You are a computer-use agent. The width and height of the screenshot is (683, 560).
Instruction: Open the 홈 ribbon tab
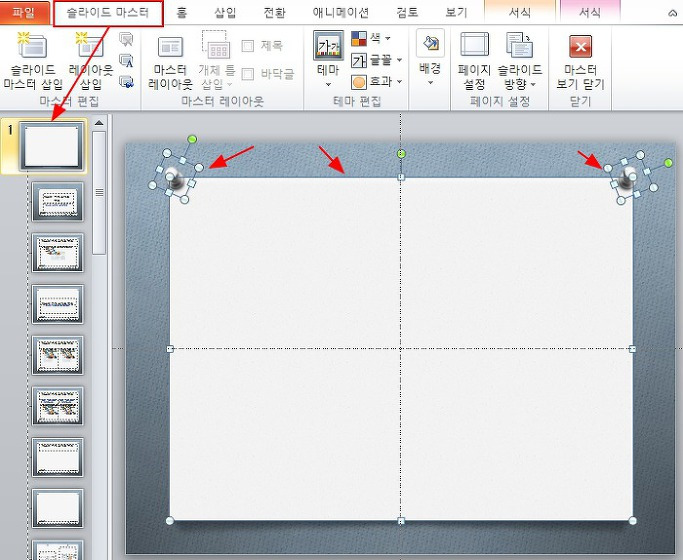point(182,13)
